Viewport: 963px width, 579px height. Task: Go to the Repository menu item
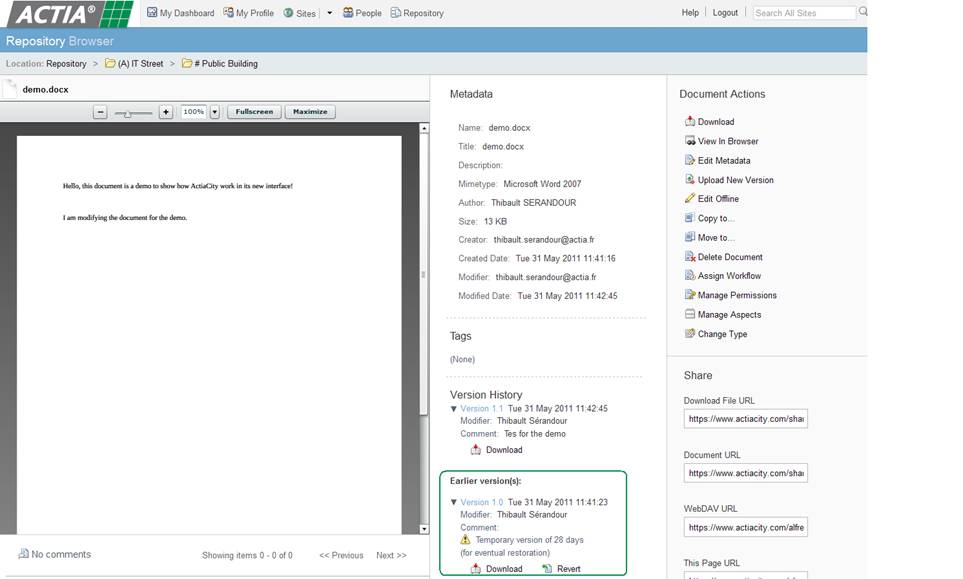pyautogui.click(x=417, y=13)
